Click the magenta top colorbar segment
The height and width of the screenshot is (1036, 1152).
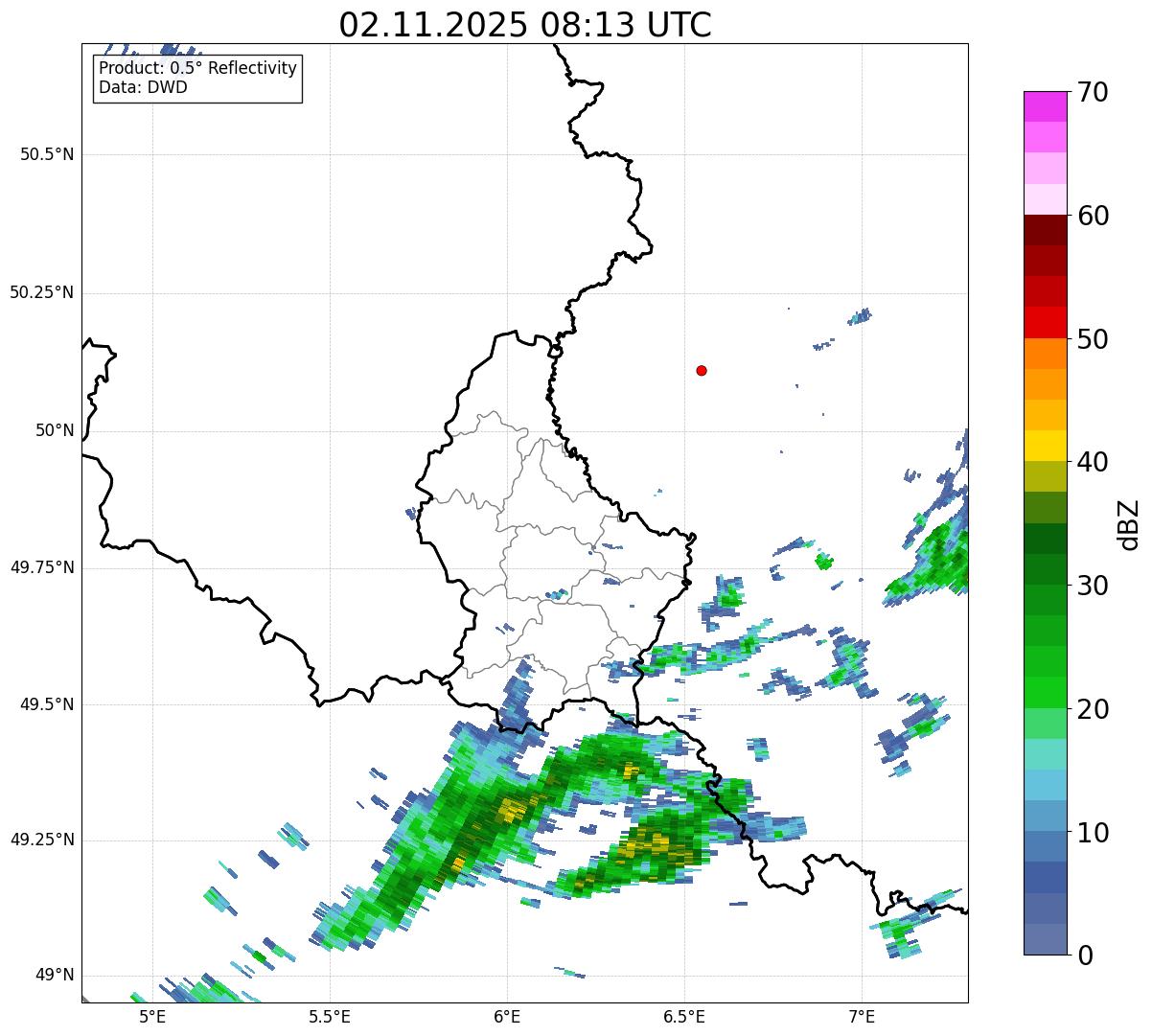tap(1045, 106)
